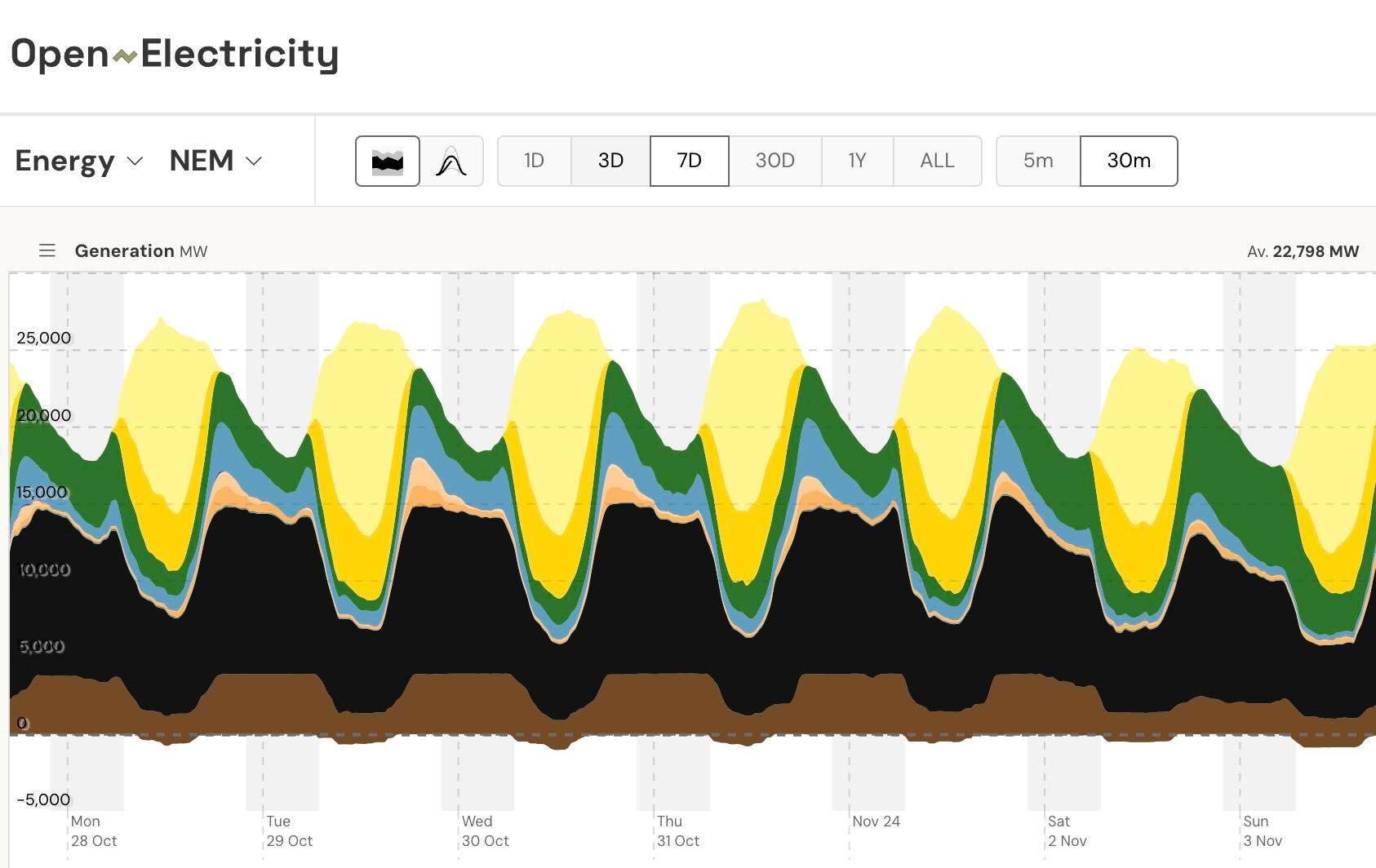Switch range to 1Y
This screenshot has width=1376, height=868.
[x=857, y=161]
